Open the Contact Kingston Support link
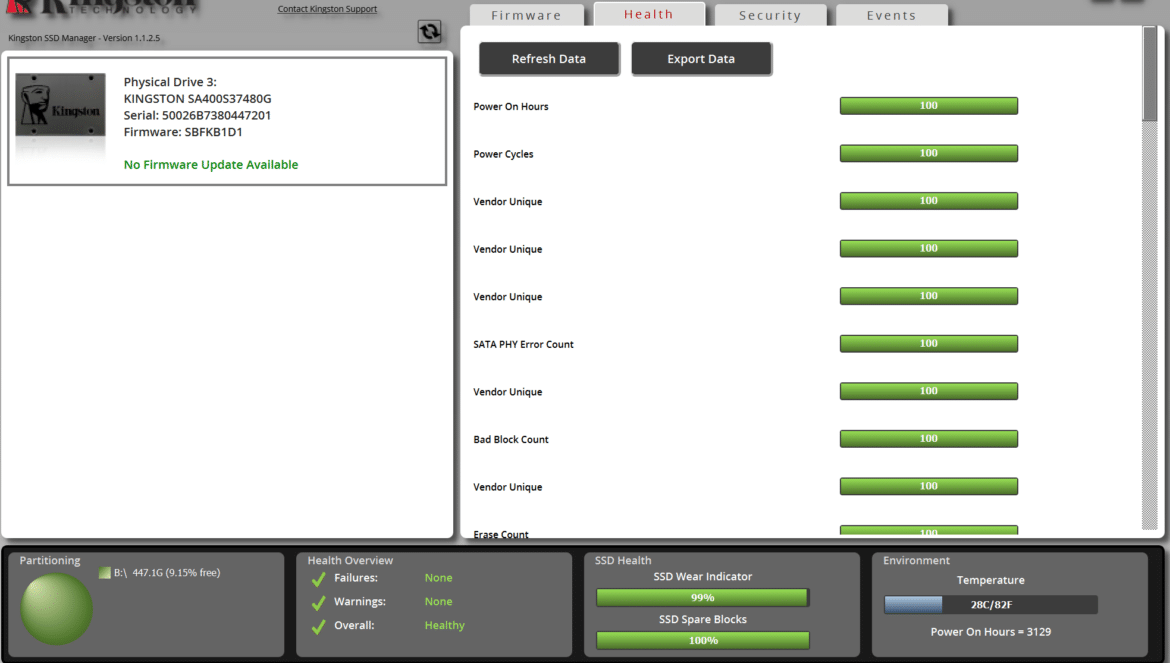 [328, 9]
